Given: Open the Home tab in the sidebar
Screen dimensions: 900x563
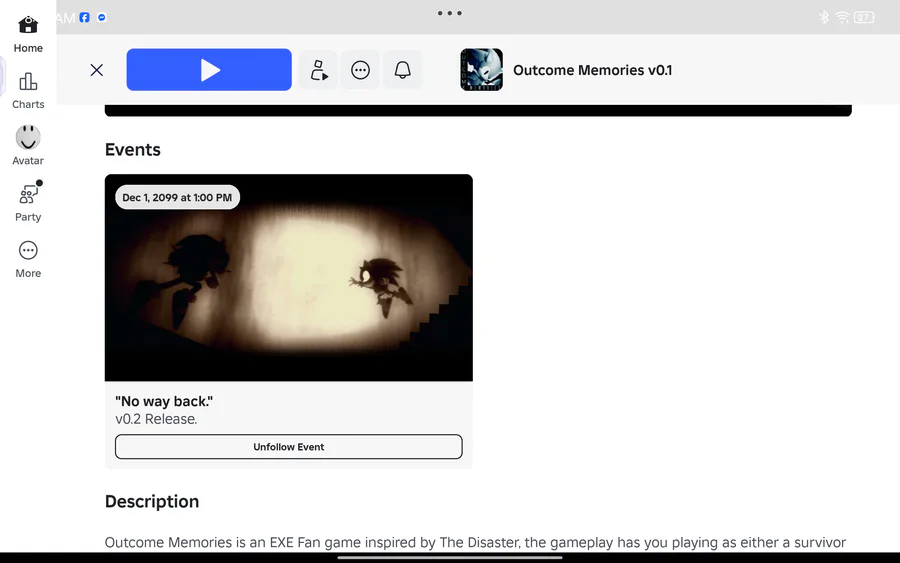Looking at the screenshot, I should [x=28, y=34].
